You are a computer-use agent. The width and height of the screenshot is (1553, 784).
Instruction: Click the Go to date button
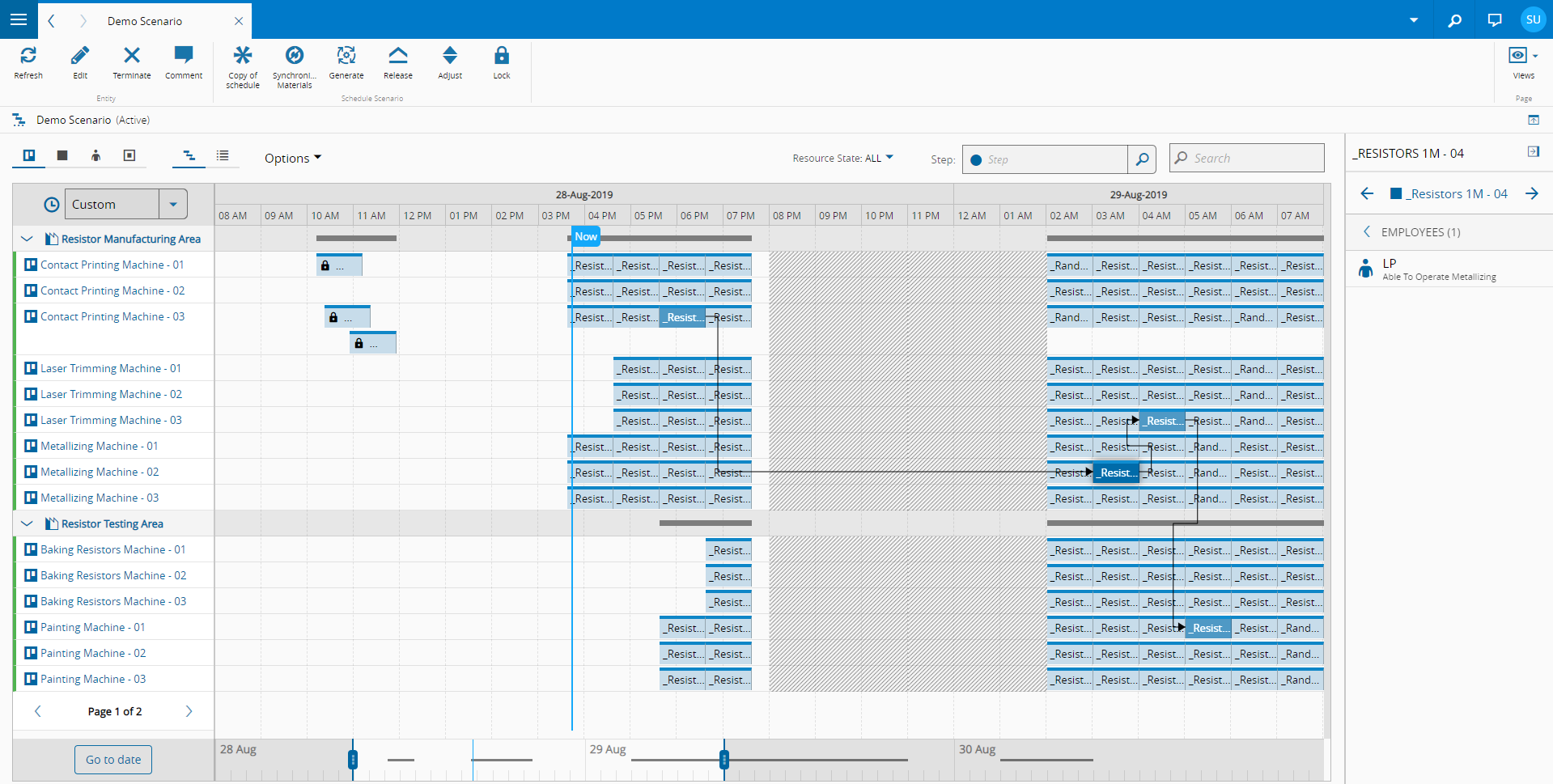click(113, 760)
